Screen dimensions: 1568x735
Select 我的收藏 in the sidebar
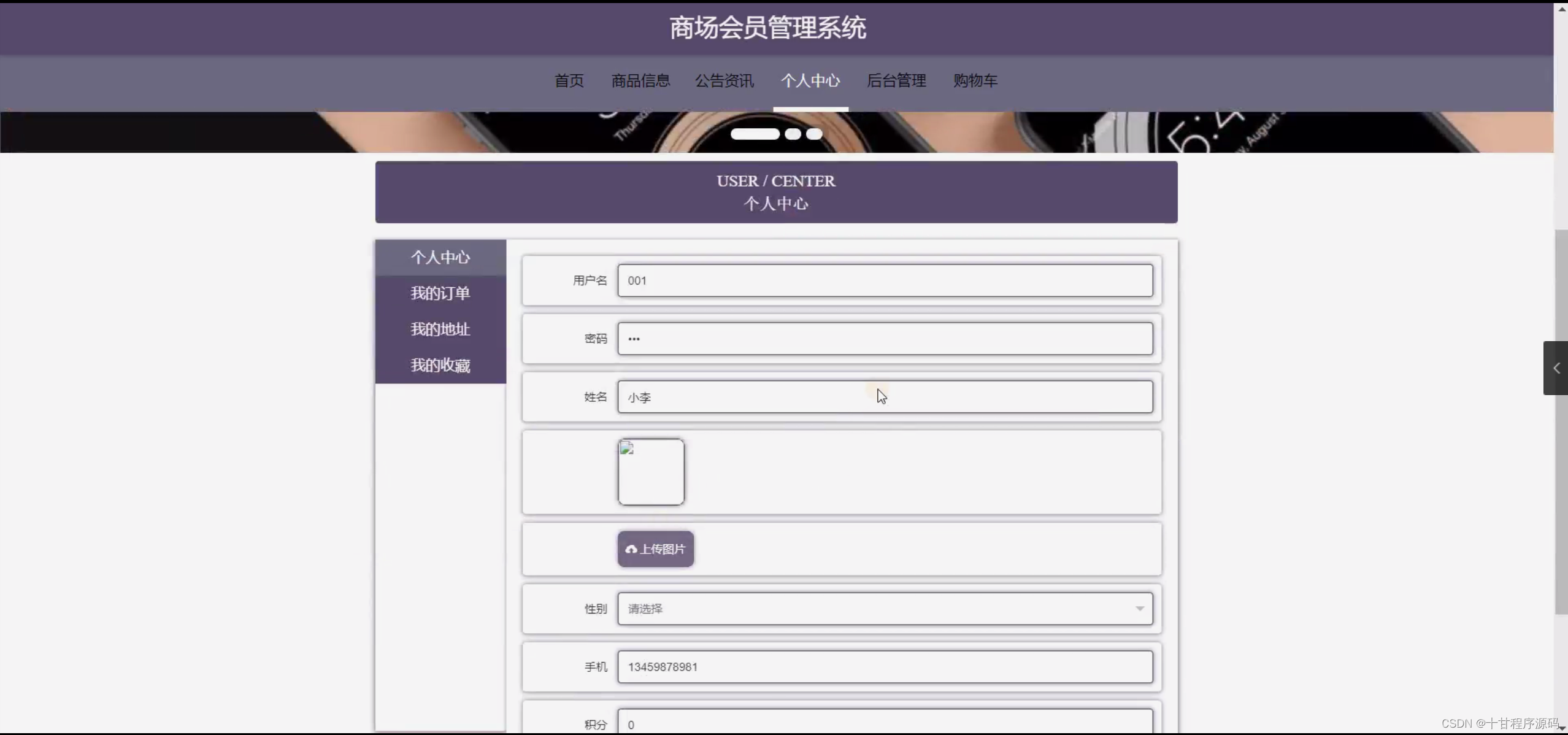[x=440, y=364]
